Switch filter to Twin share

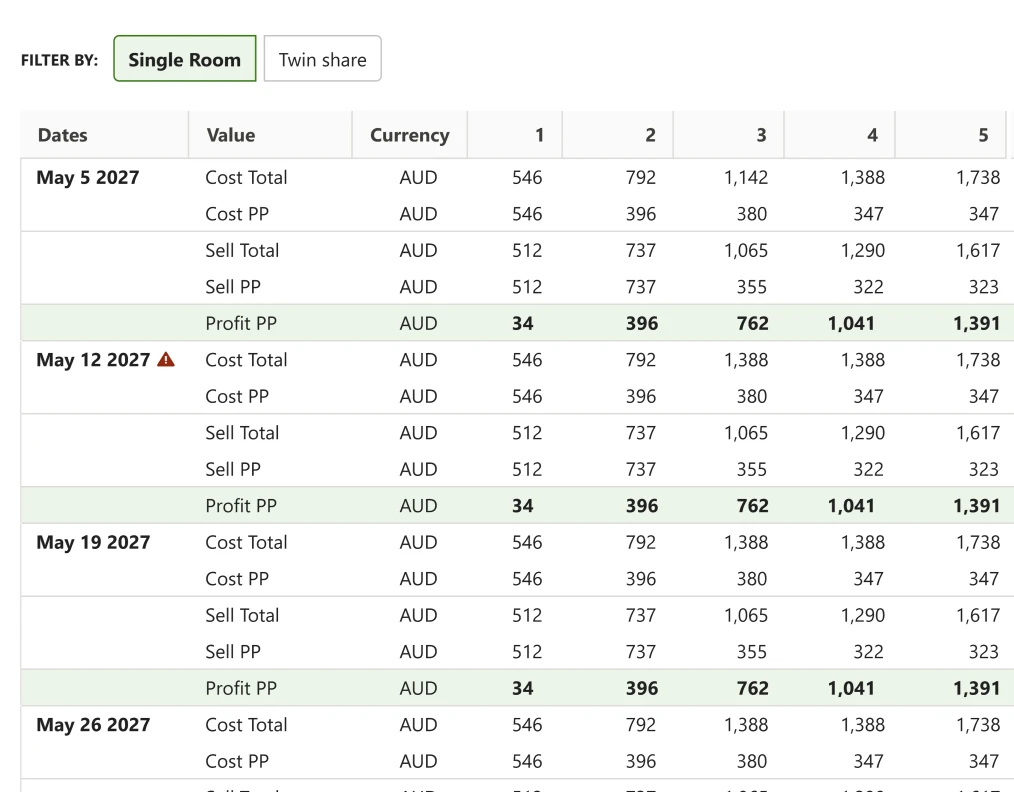[323, 59]
